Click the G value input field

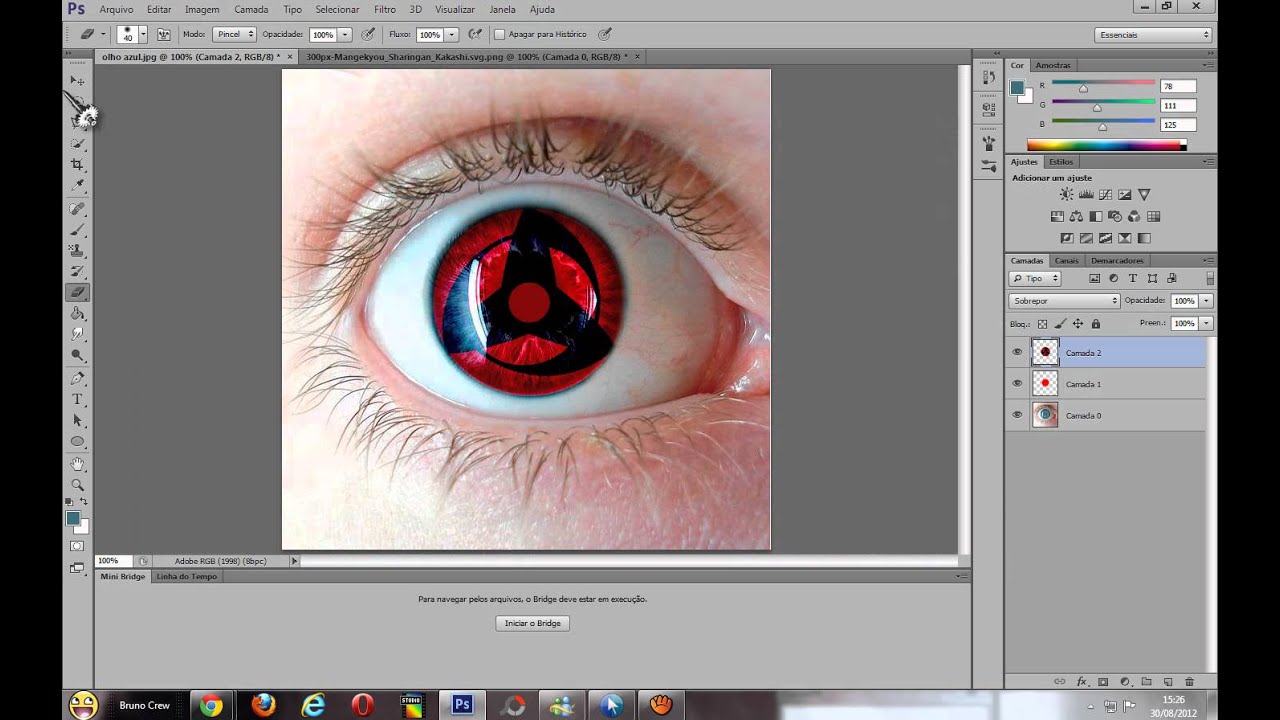point(1177,105)
